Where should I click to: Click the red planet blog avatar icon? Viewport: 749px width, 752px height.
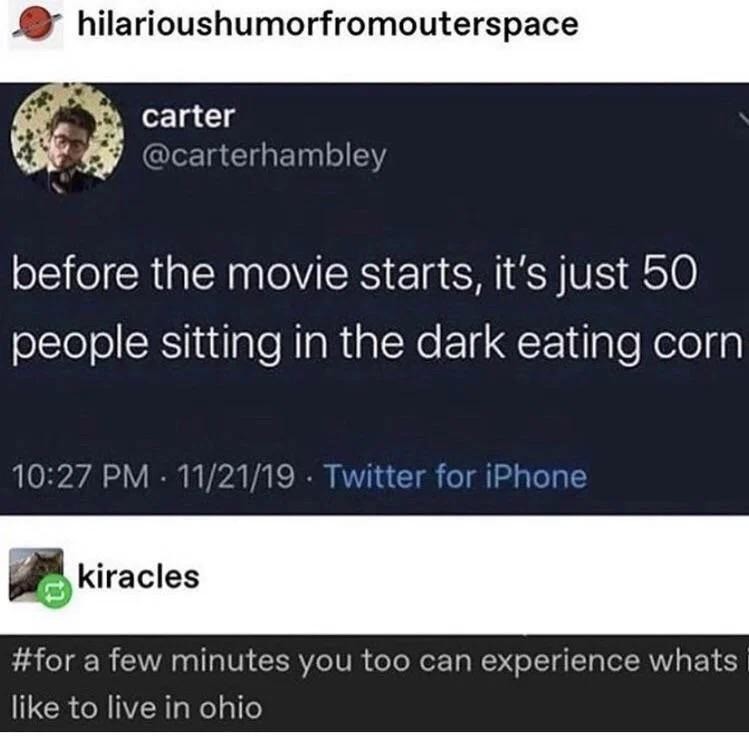coord(36,24)
